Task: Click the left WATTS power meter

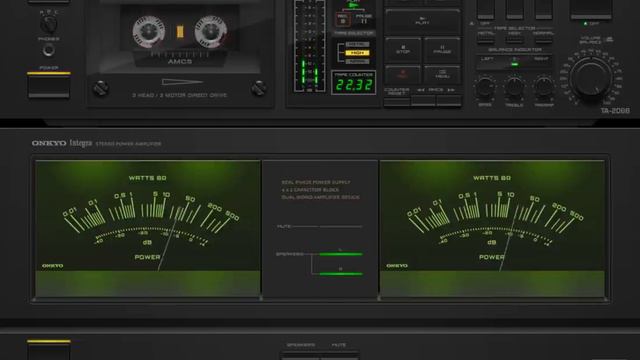Action: [148, 229]
